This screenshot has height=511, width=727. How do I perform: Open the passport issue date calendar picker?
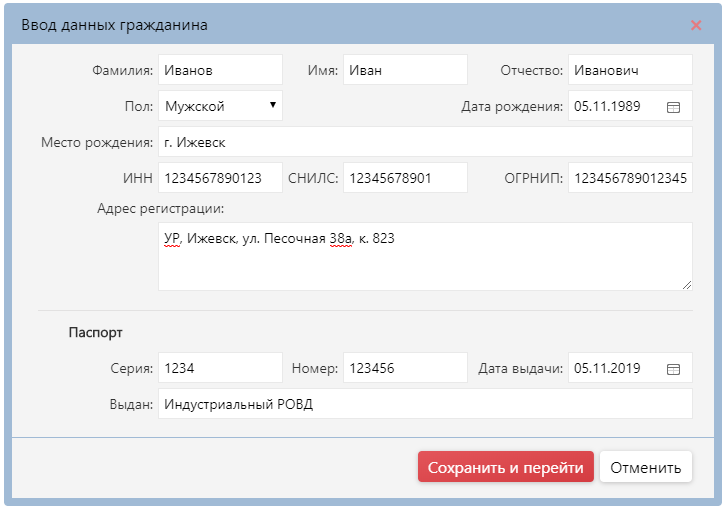coord(673,369)
